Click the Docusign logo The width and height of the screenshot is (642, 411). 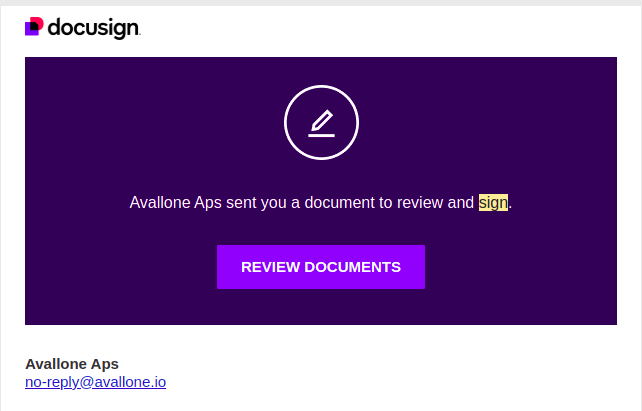[83, 28]
